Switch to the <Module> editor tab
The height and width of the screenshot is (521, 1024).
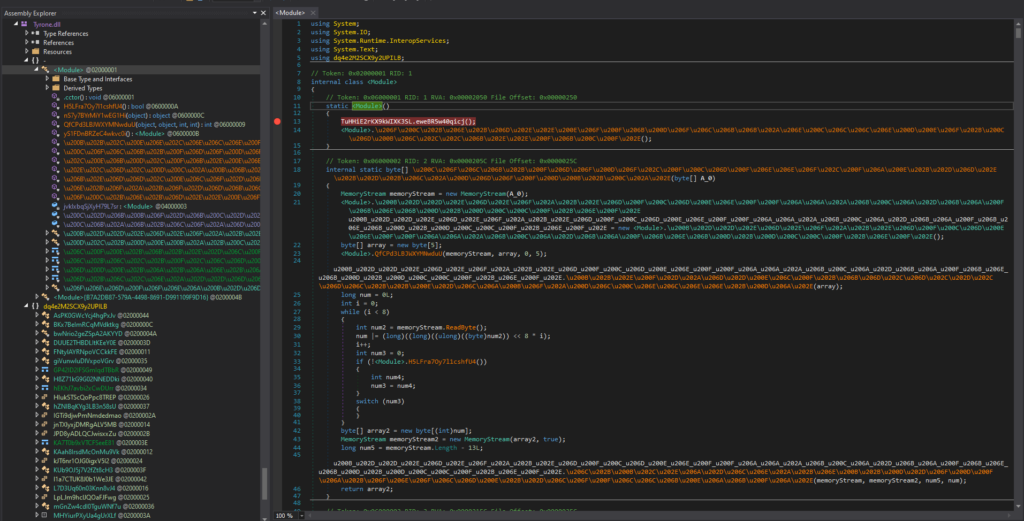(x=291, y=12)
